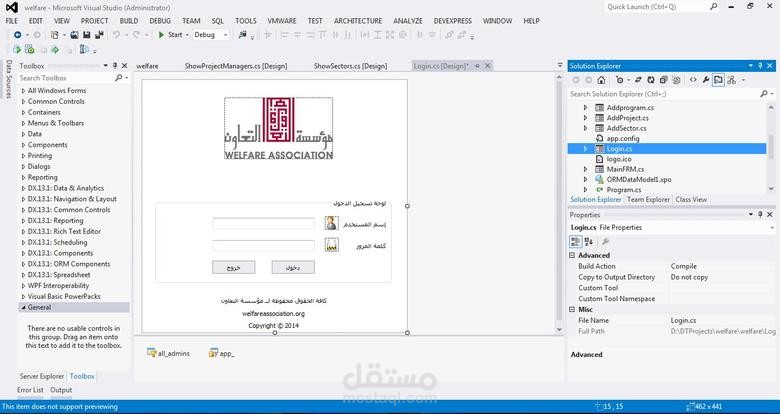780x414 pixels.
Task: Click View Code icon in Solution Explorer
Action: [x=693, y=80]
